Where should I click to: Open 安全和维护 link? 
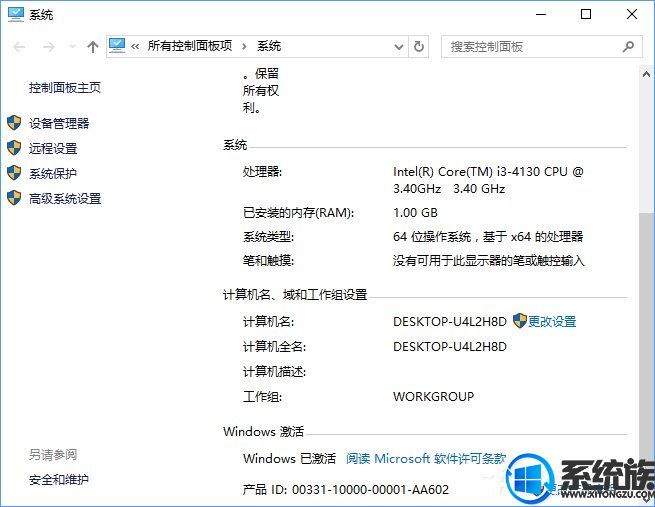(59, 480)
